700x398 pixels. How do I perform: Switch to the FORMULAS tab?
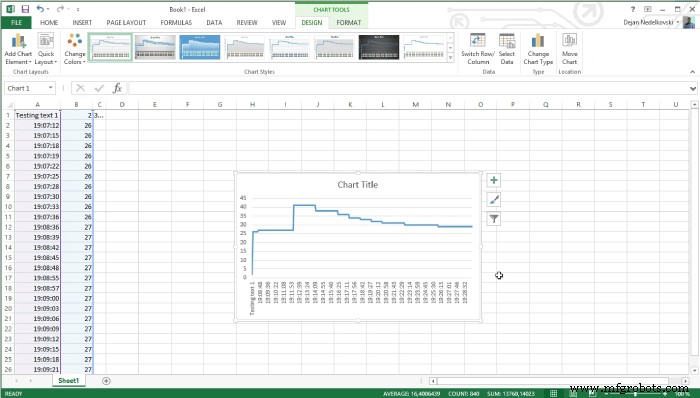click(x=176, y=22)
